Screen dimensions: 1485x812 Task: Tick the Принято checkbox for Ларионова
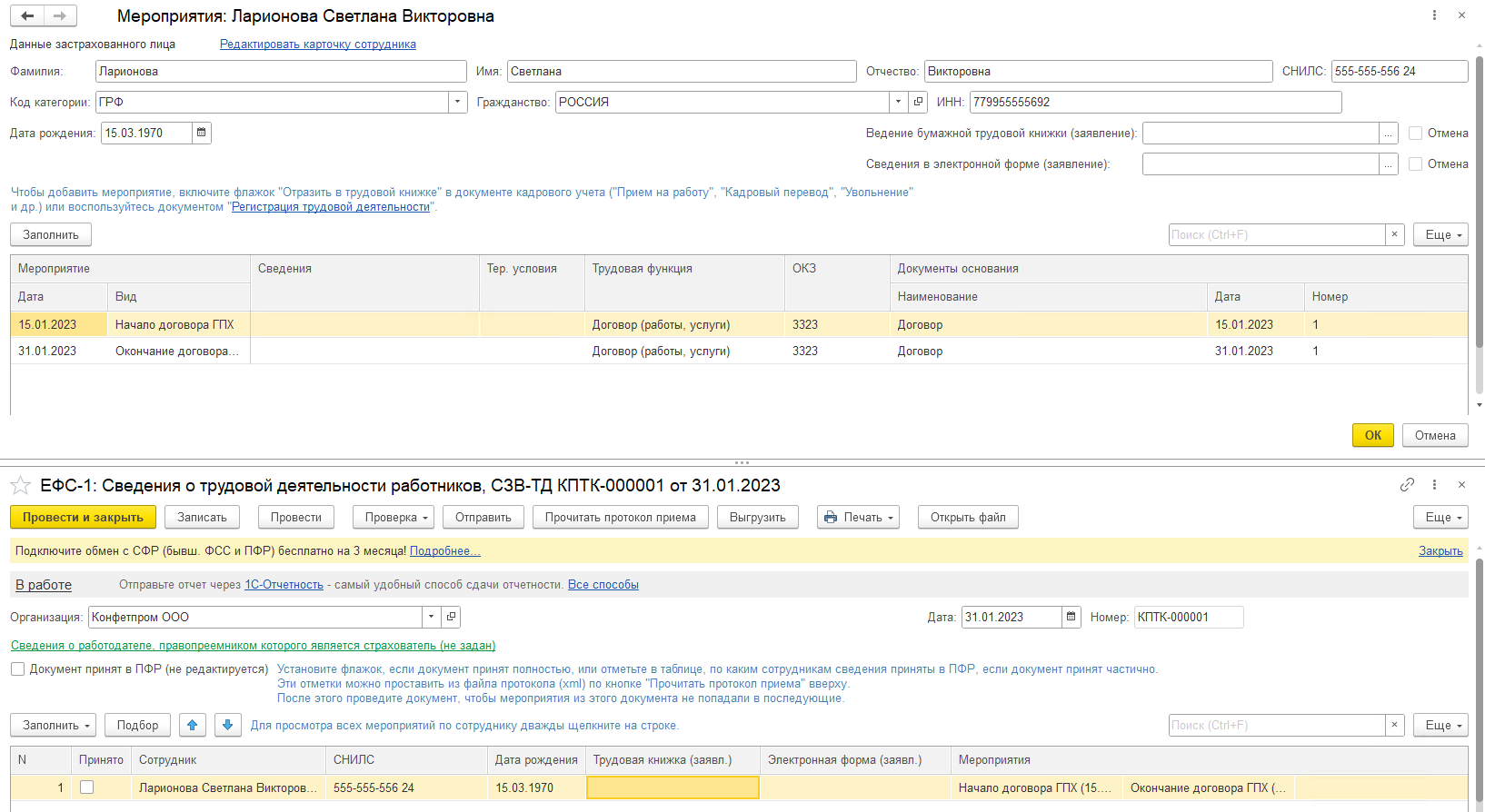(x=87, y=787)
